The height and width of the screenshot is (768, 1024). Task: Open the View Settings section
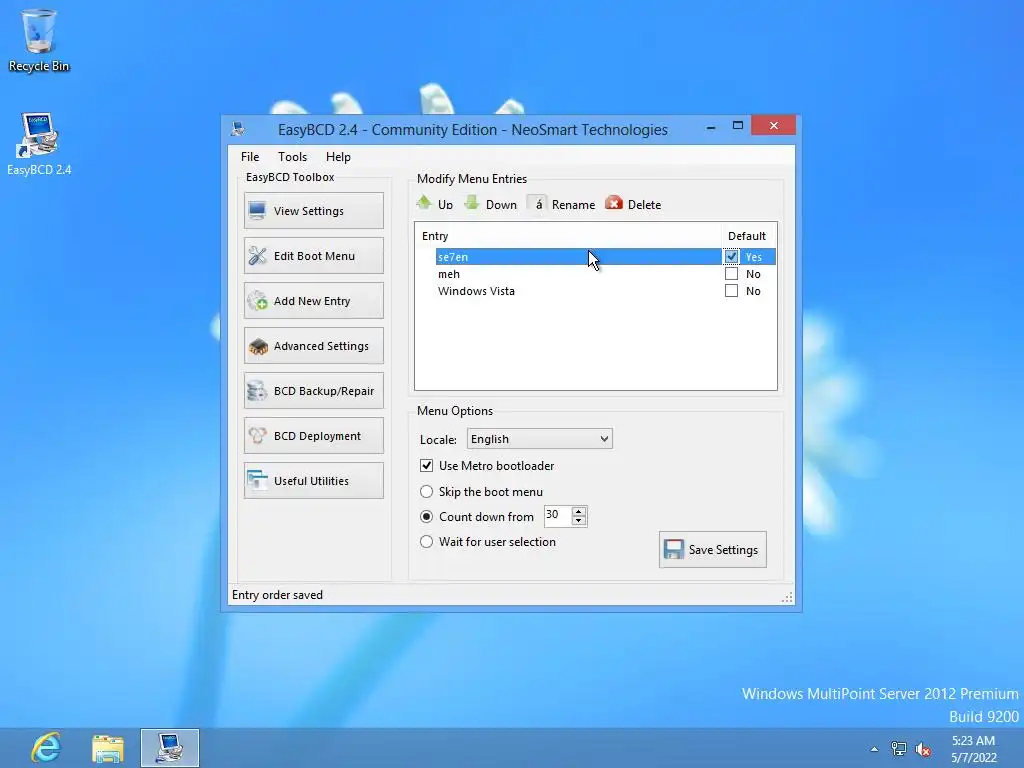click(x=313, y=210)
